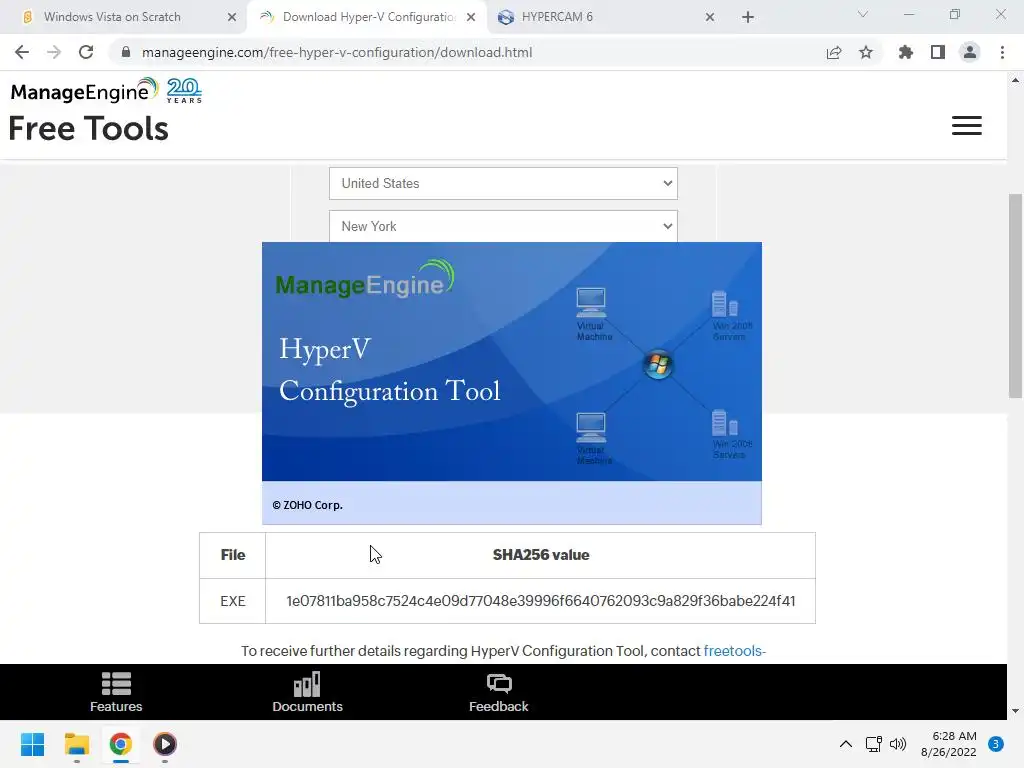Click the Chrome taskbar icon

coord(121,744)
